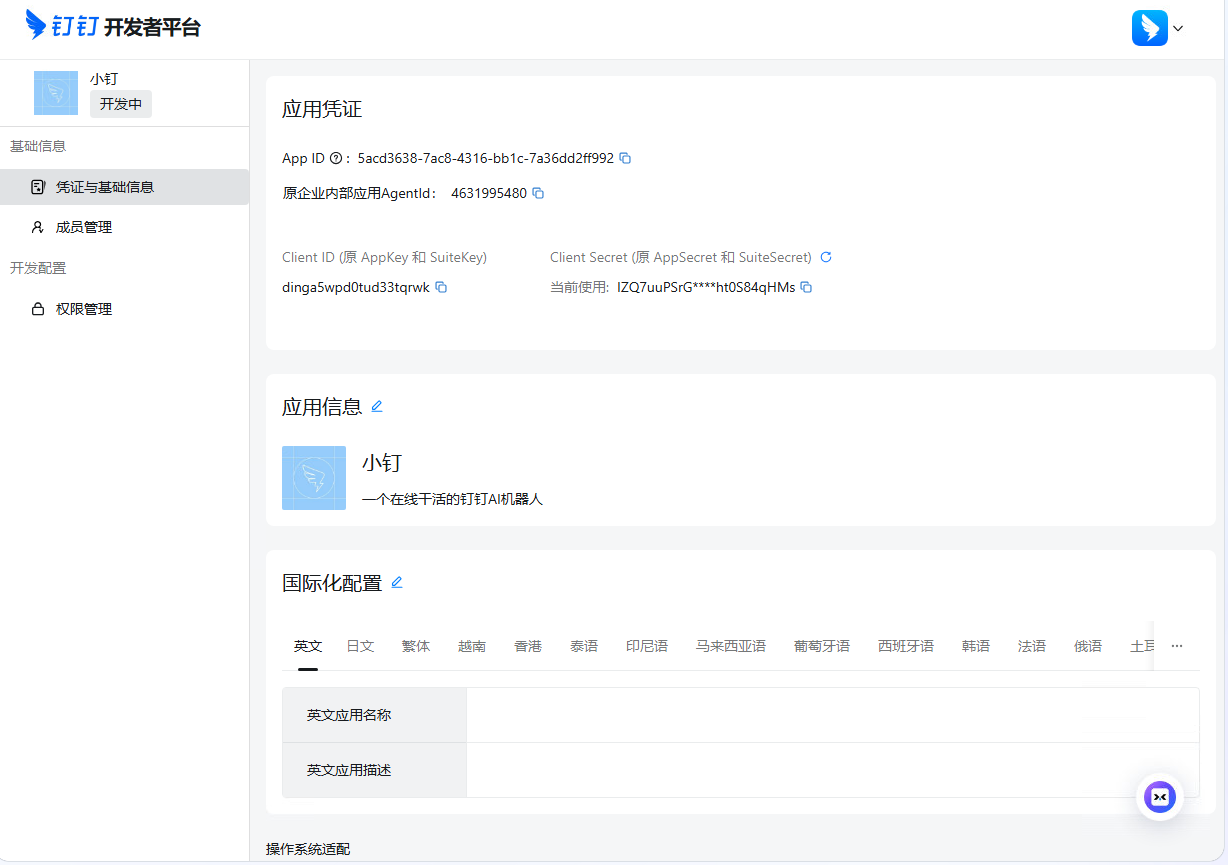
Task: Reset the Client Secret with refresh icon
Action: point(826,257)
